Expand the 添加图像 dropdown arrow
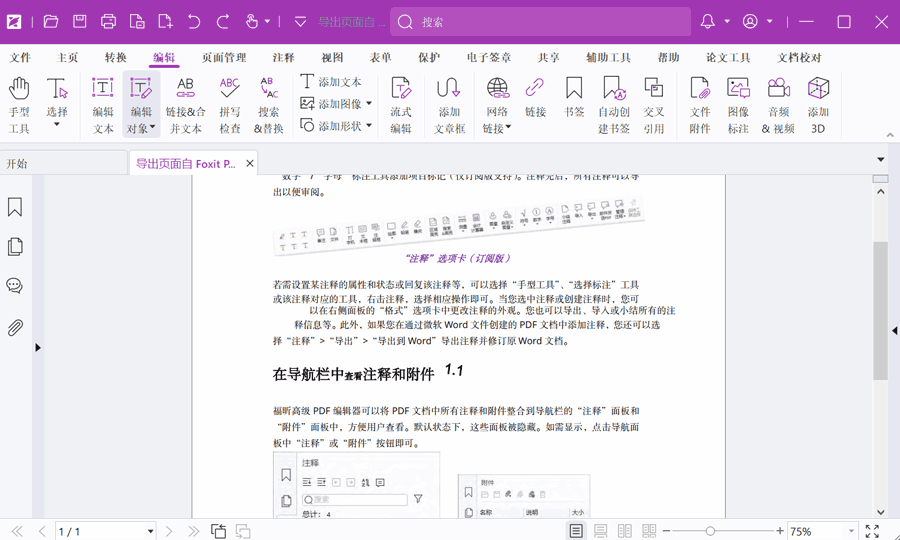This screenshot has height=540, width=900. pos(369,103)
